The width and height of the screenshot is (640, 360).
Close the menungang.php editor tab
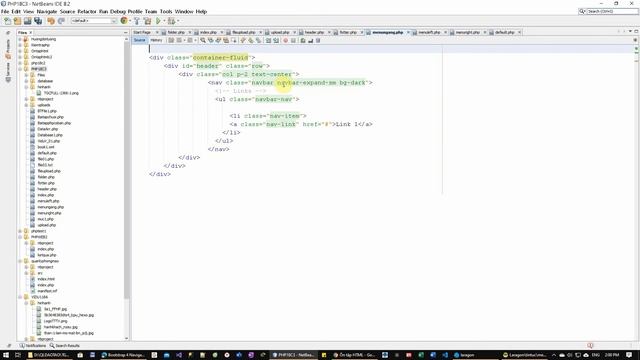408,32
